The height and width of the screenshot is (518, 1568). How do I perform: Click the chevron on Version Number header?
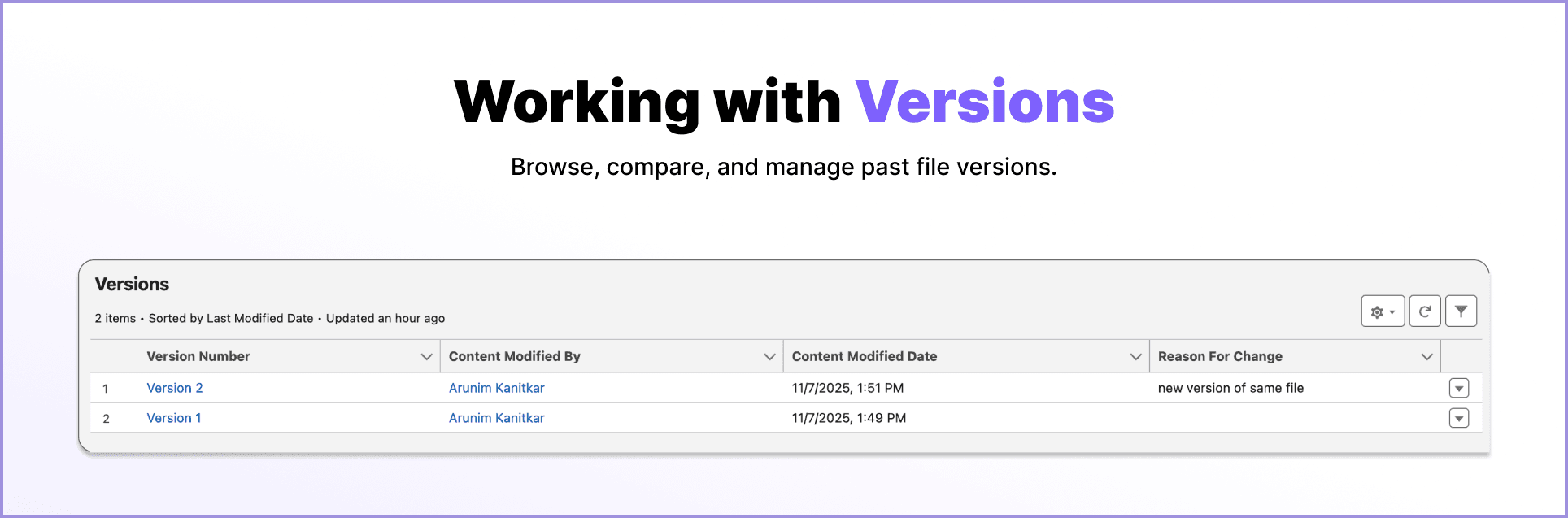click(426, 356)
